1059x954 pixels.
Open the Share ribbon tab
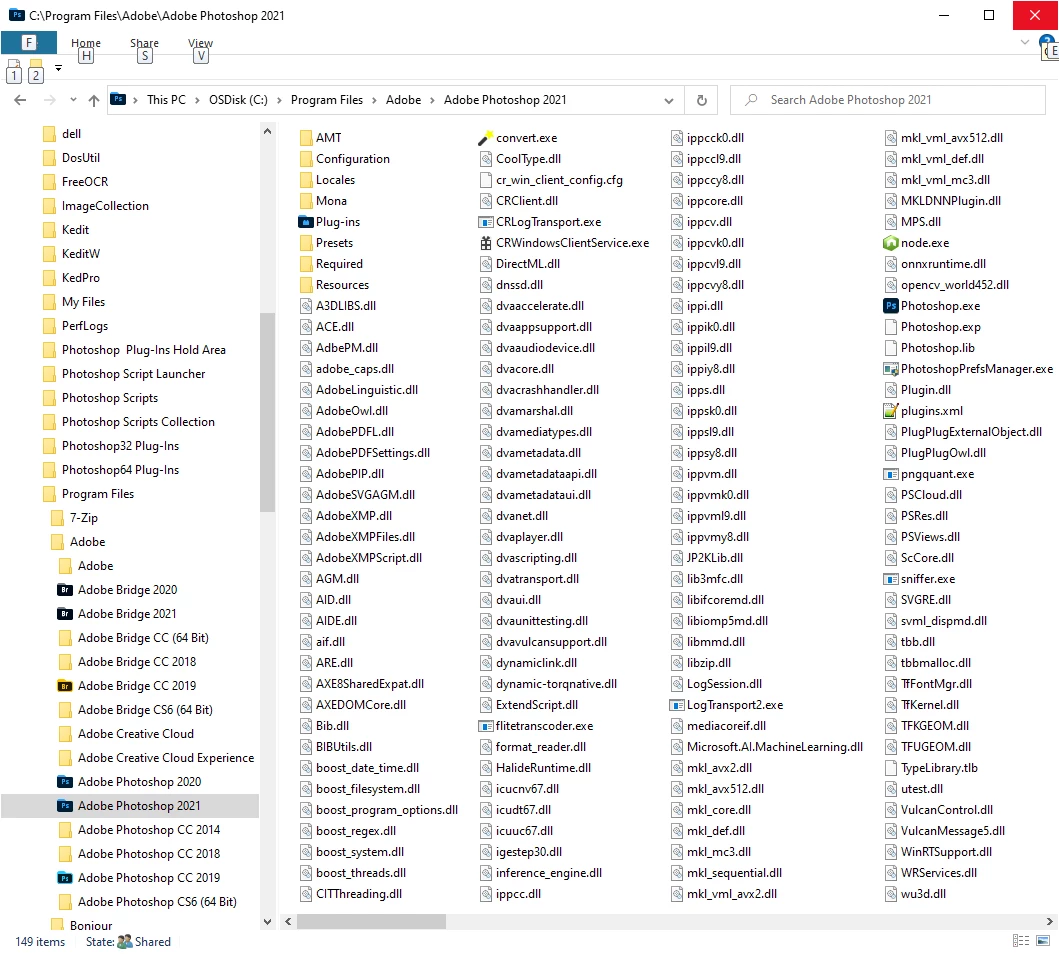(x=145, y=43)
